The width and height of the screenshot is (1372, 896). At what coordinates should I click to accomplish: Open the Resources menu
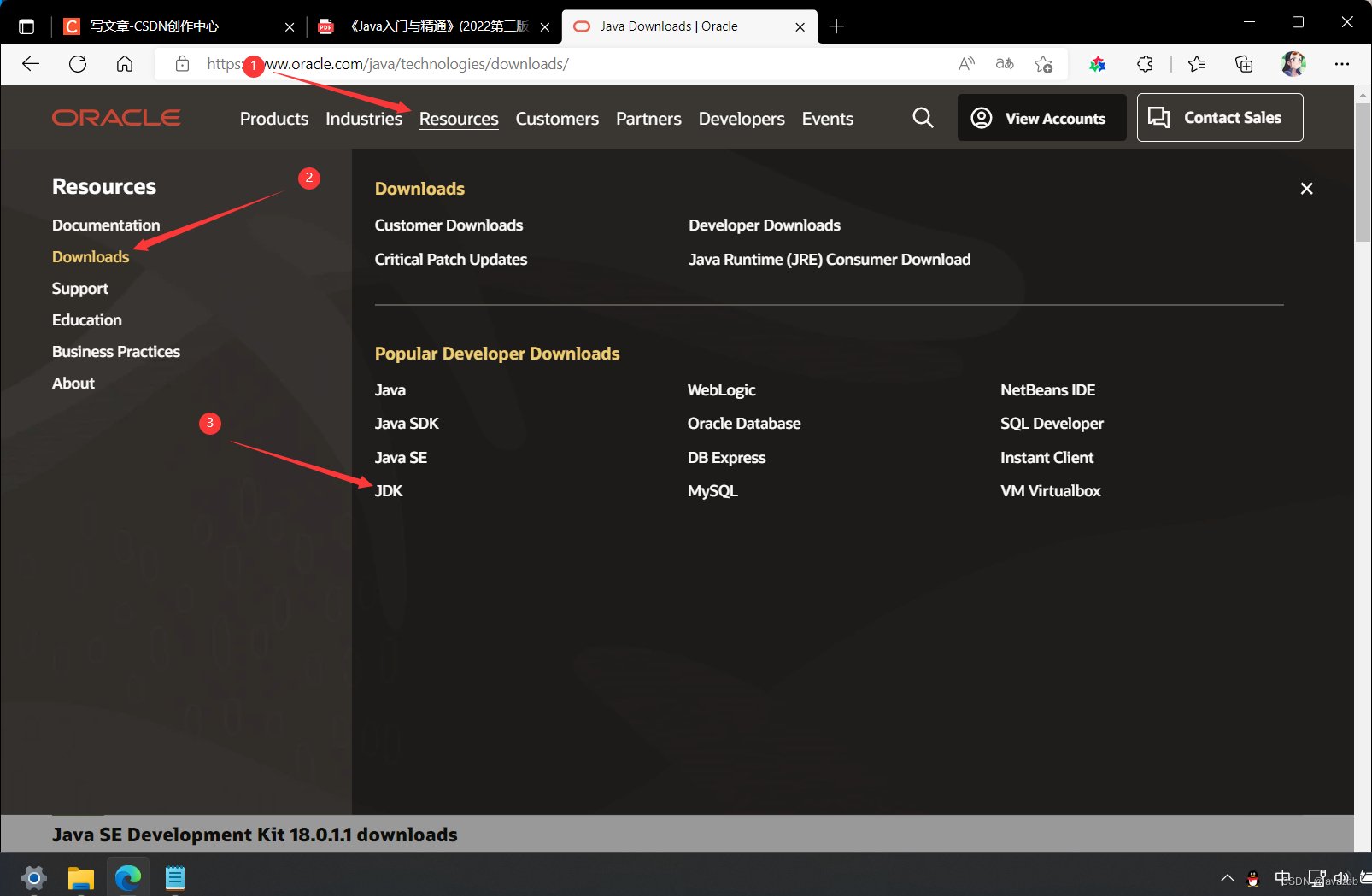coord(459,119)
